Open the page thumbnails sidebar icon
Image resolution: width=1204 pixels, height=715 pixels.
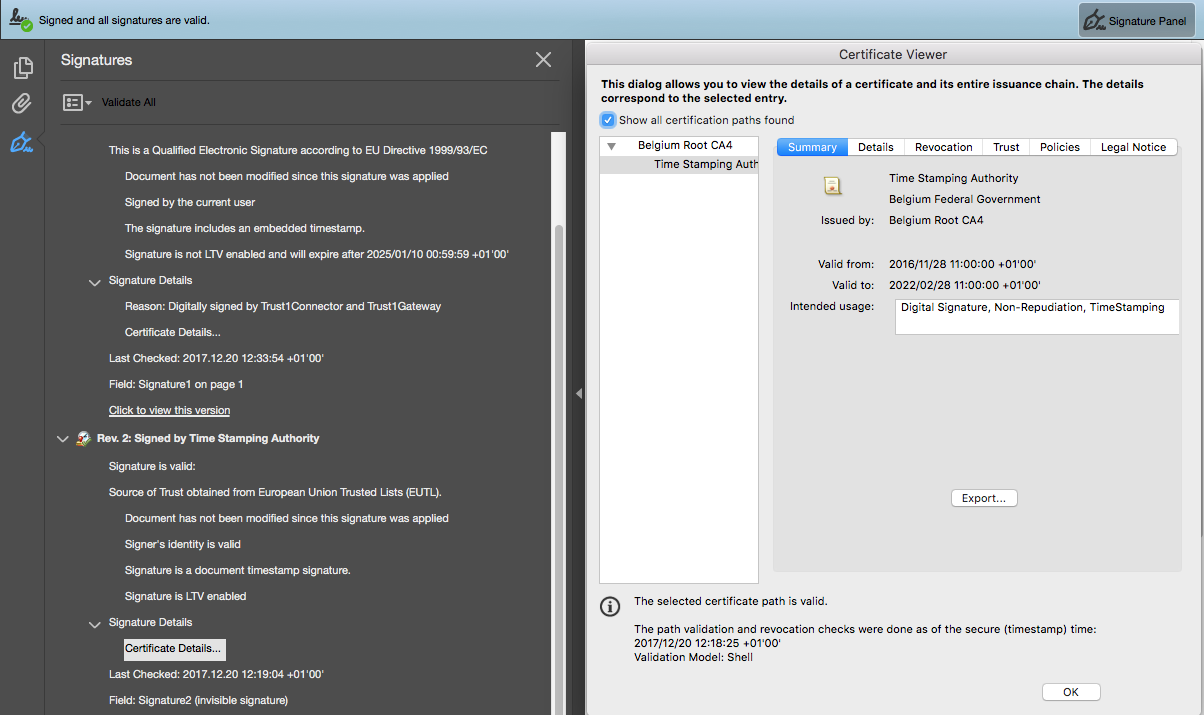pos(22,68)
